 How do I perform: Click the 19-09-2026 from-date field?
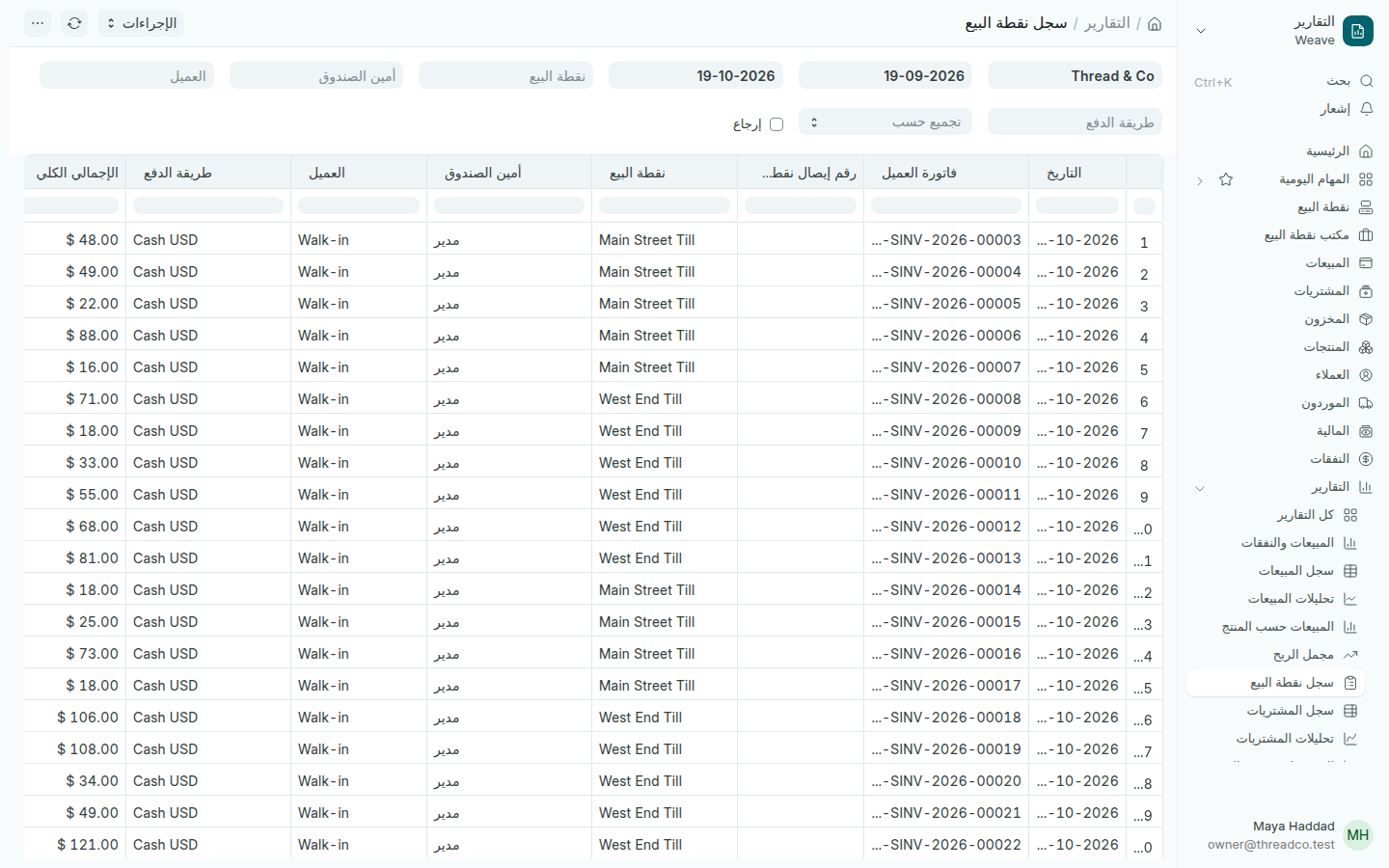coord(885,76)
